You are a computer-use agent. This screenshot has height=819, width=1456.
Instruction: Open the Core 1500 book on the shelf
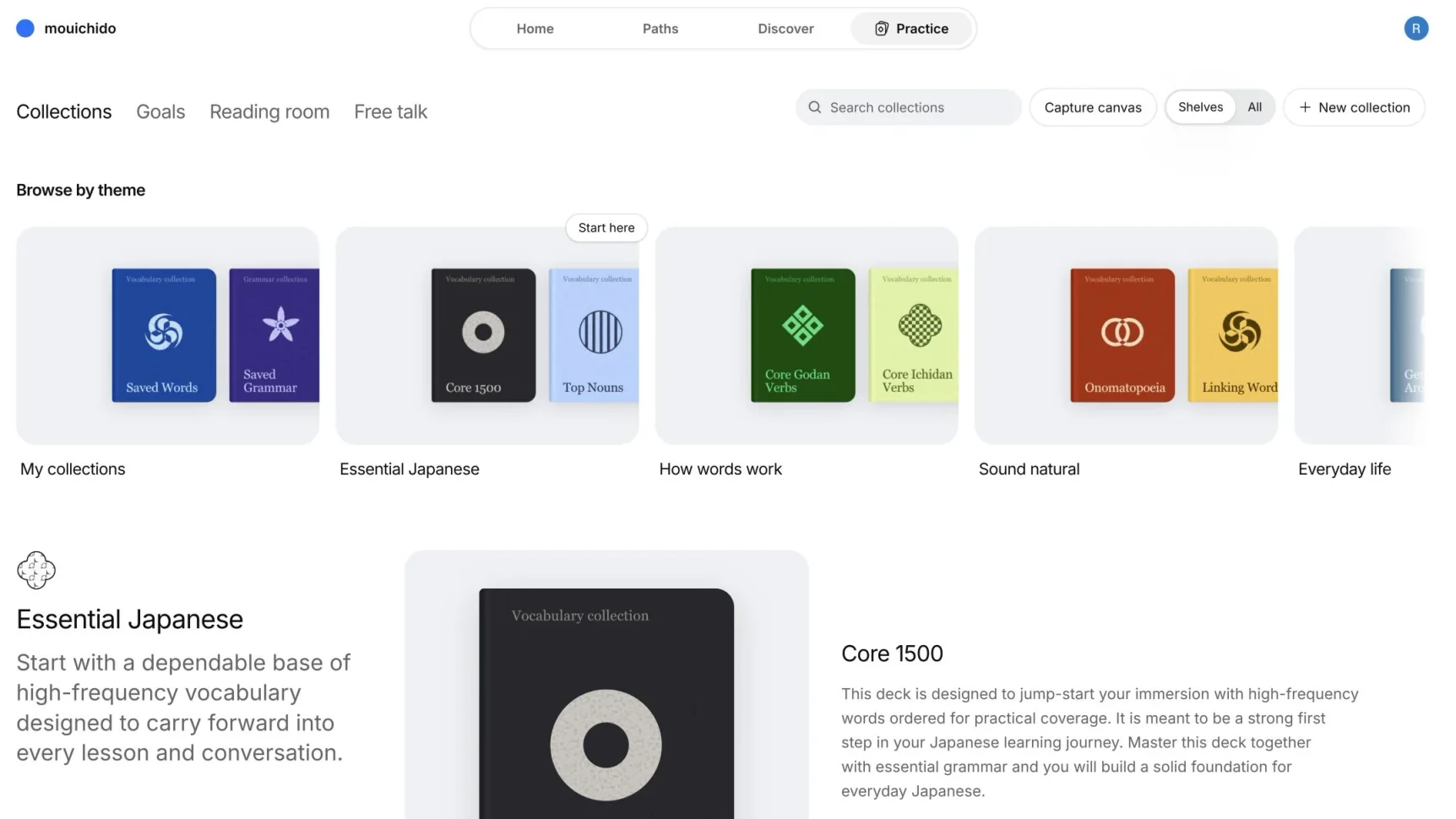point(483,335)
